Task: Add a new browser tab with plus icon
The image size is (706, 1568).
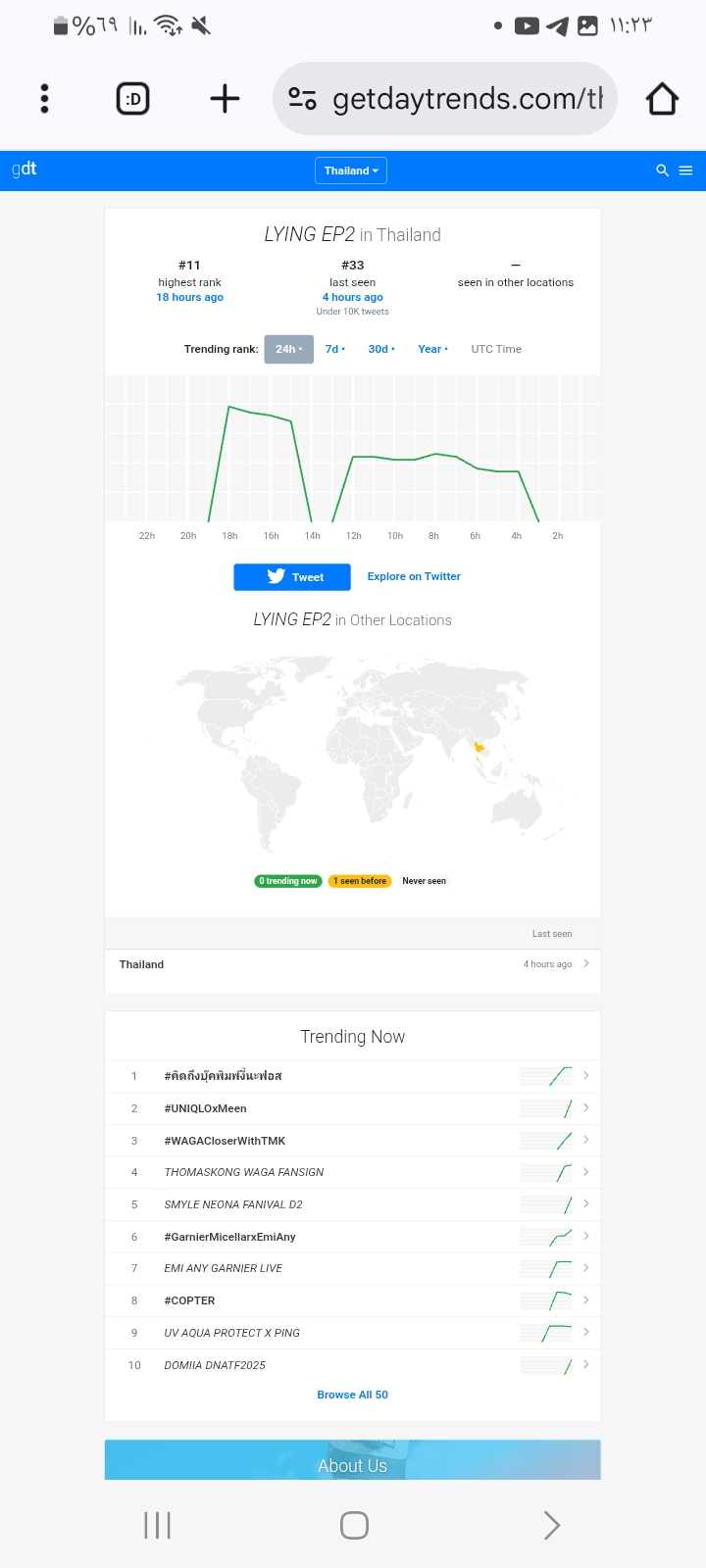Action: [225, 99]
